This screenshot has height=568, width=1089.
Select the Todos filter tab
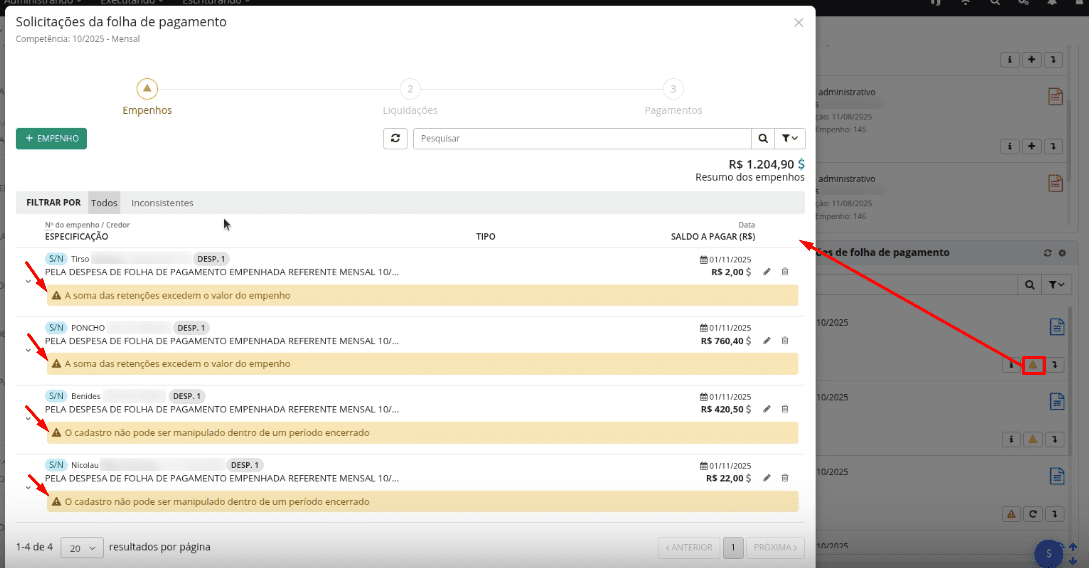pyautogui.click(x=104, y=203)
